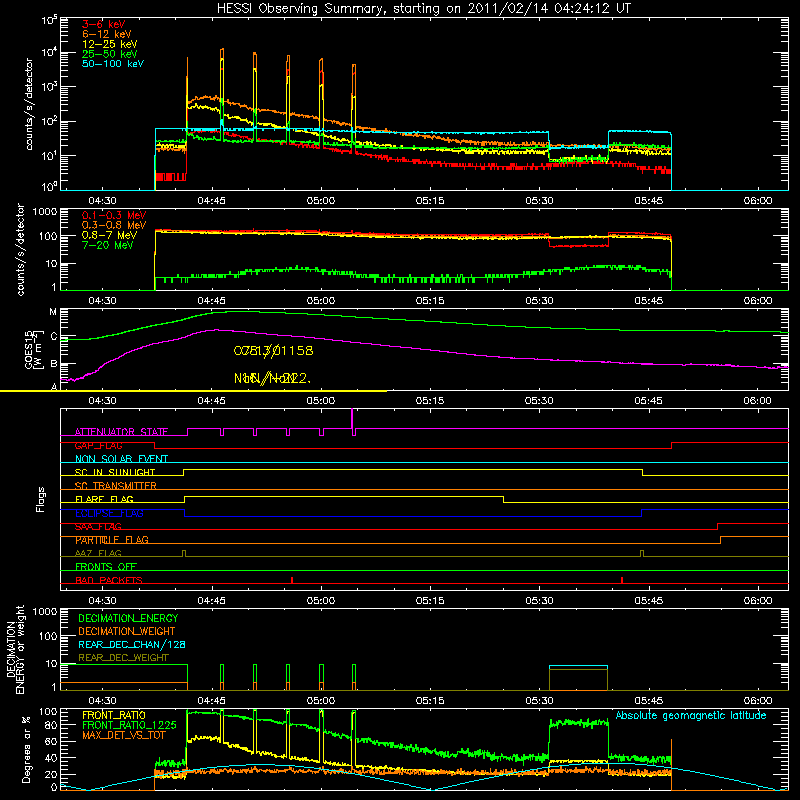Click the Absolute geomagnetic latitude label

[x=691, y=715]
